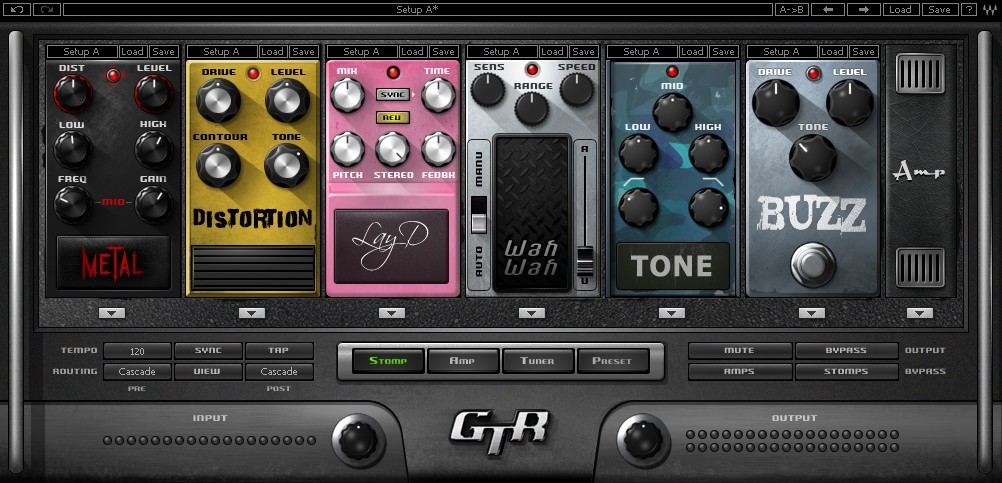Click Save in the top toolbar

939,10
